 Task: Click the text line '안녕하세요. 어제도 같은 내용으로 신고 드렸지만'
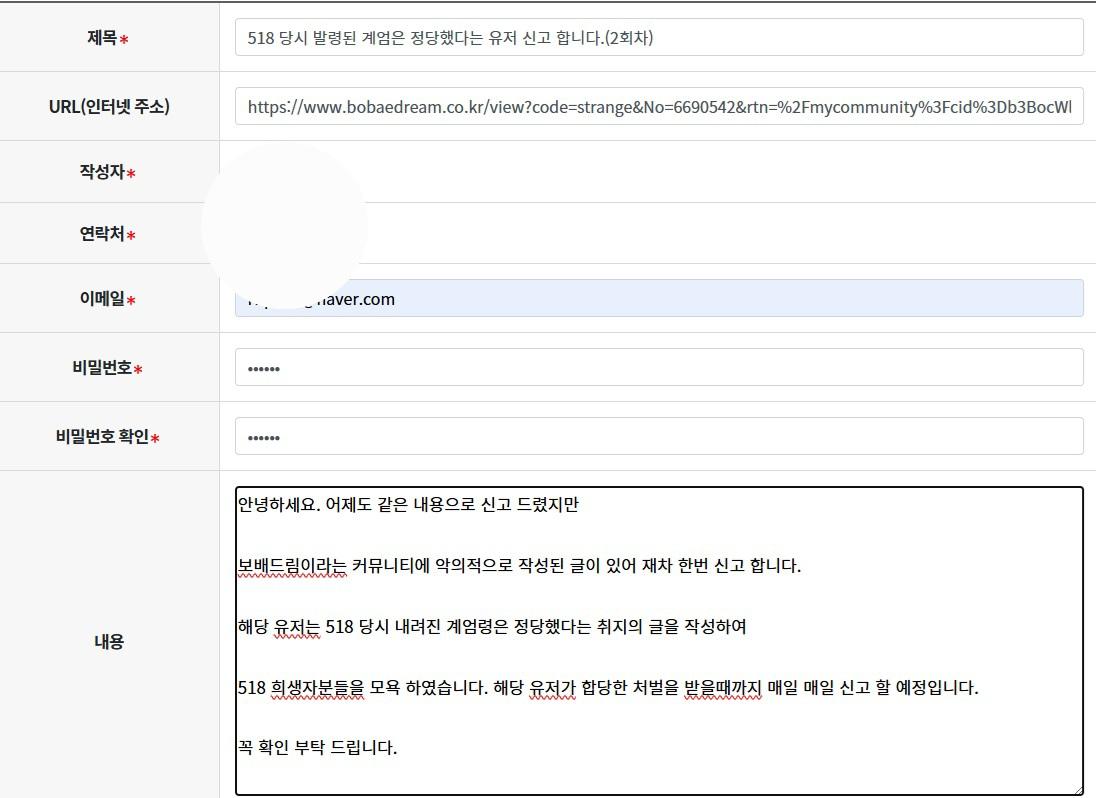tap(408, 505)
